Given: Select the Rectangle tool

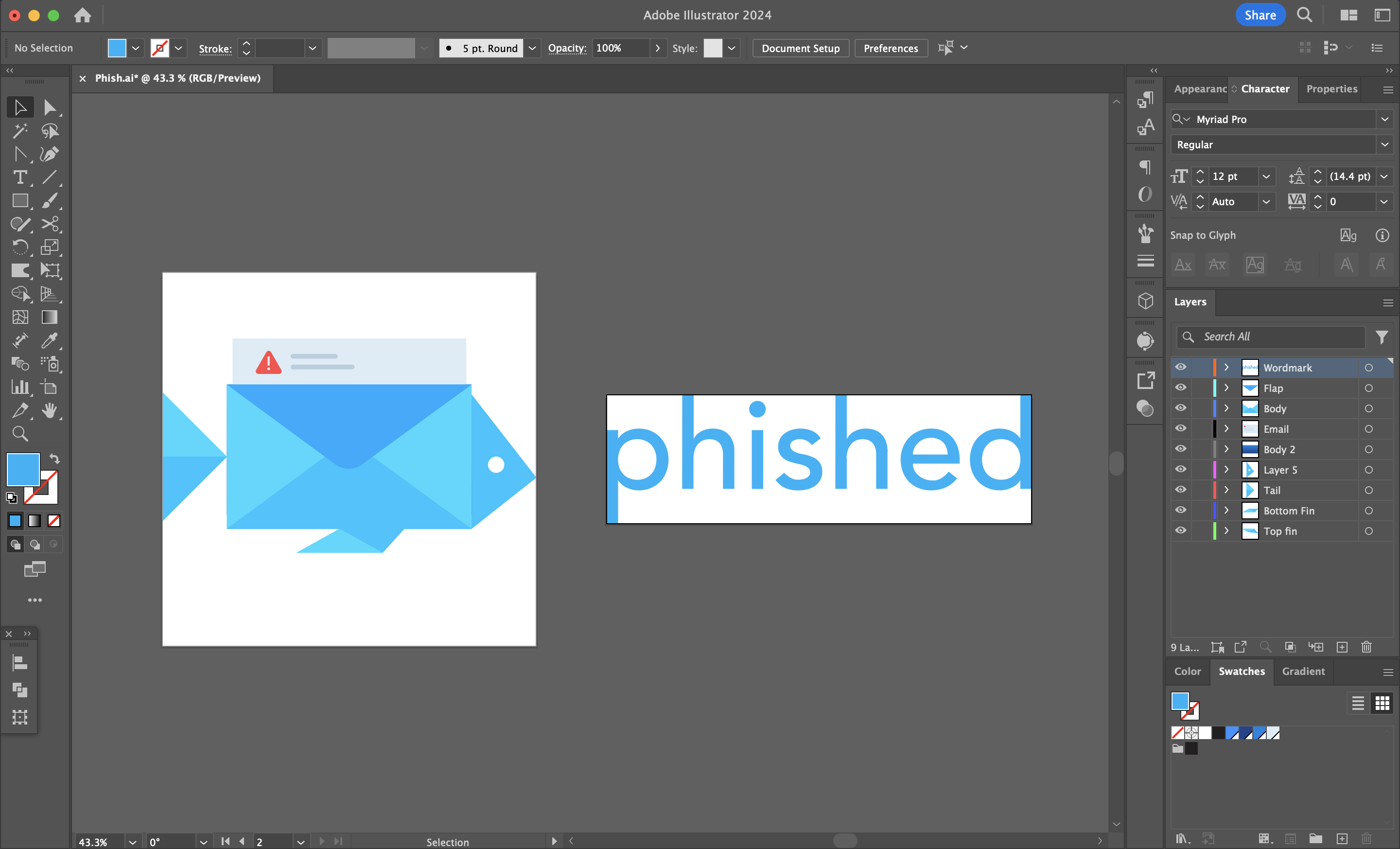Looking at the screenshot, I should click(x=20, y=201).
